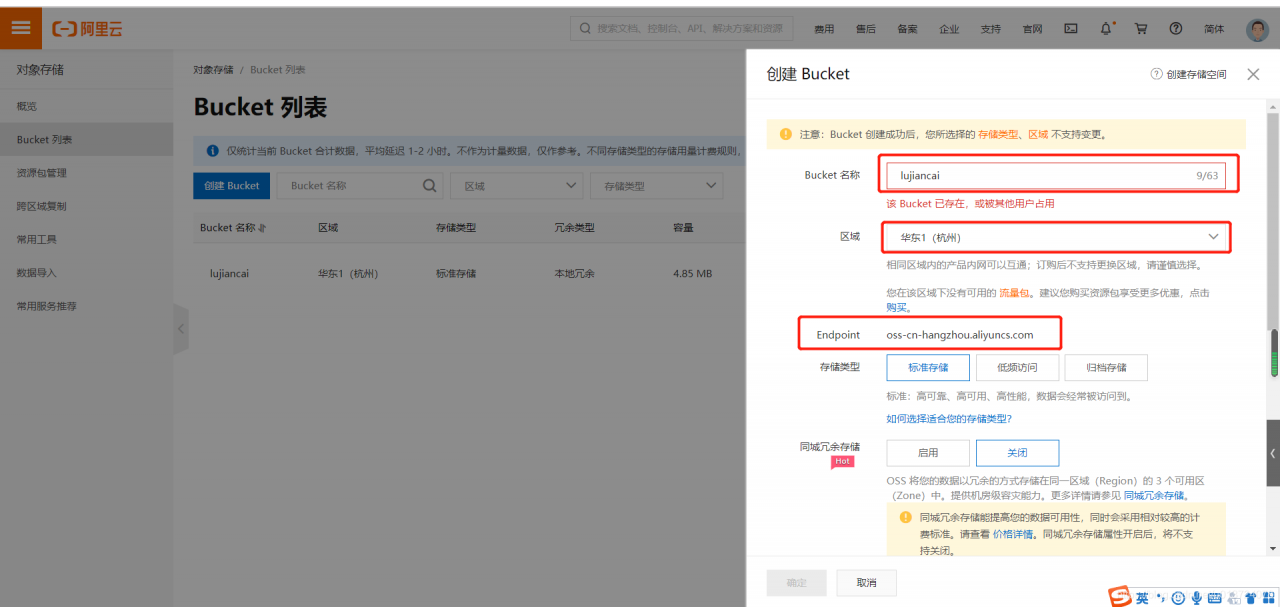Open the Sogou skin shirt icon
This screenshot has height=607, width=1280.
click(1250, 598)
